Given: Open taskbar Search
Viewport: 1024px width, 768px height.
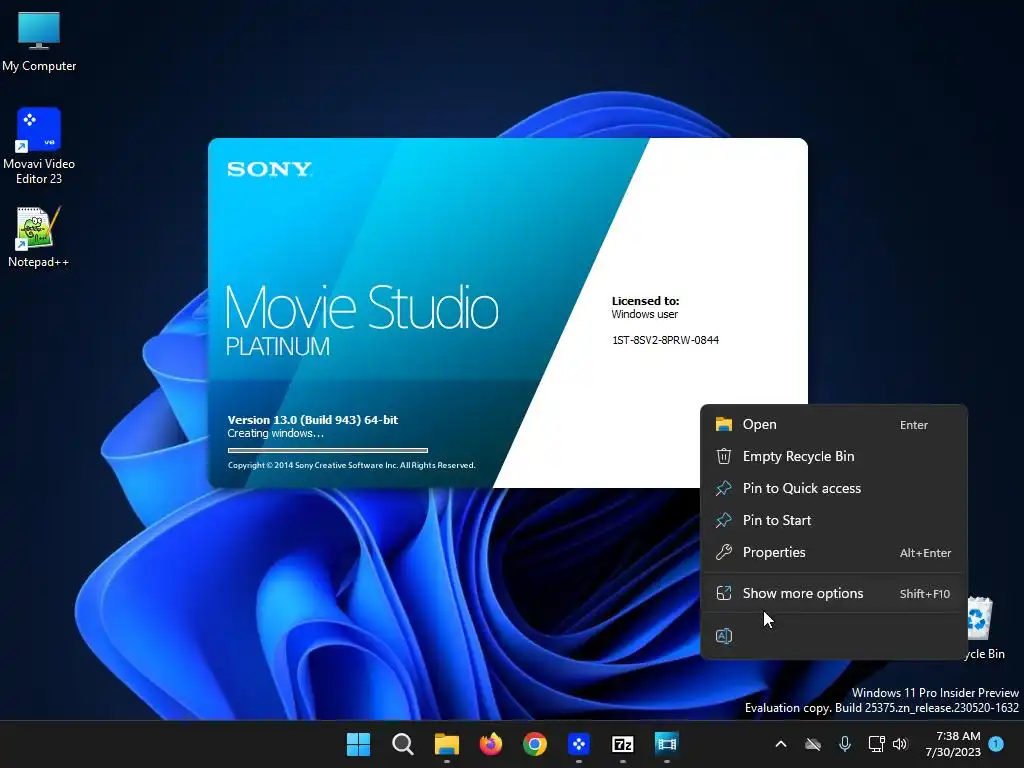Looking at the screenshot, I should tap(402, 744).
